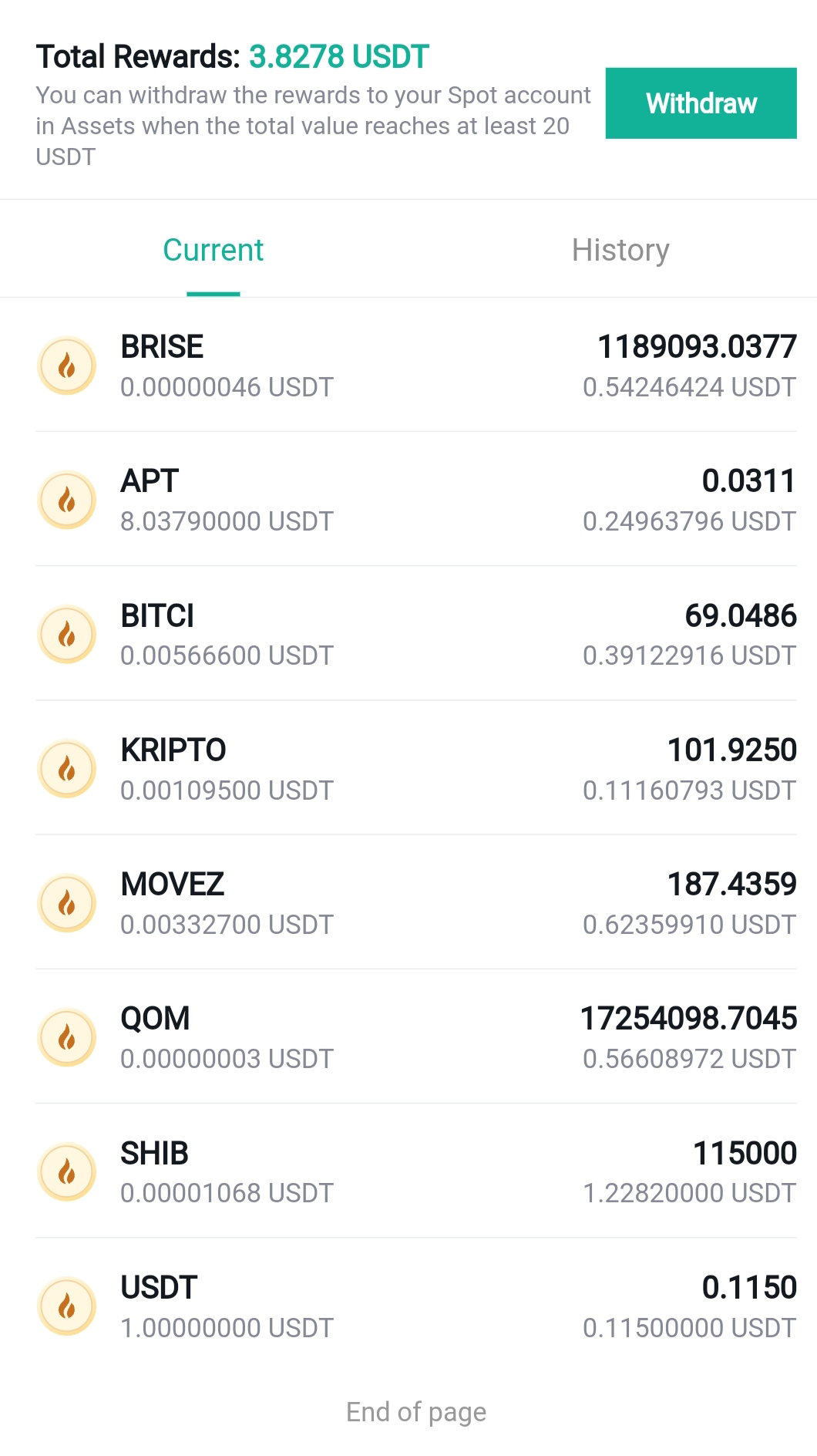Tap the QOM flame coin icon
817x1456 pixels.
click(67, 1037)
